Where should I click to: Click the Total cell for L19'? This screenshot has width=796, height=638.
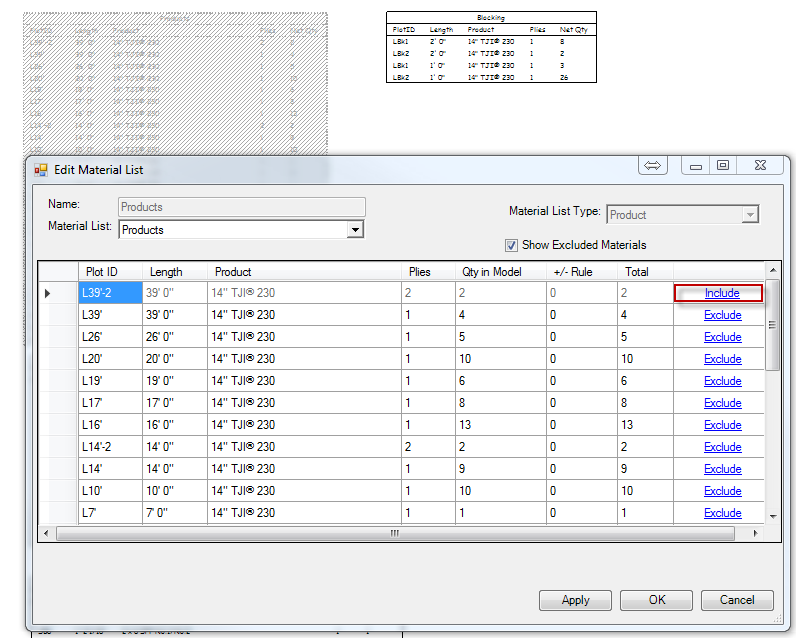pos(645,381)
